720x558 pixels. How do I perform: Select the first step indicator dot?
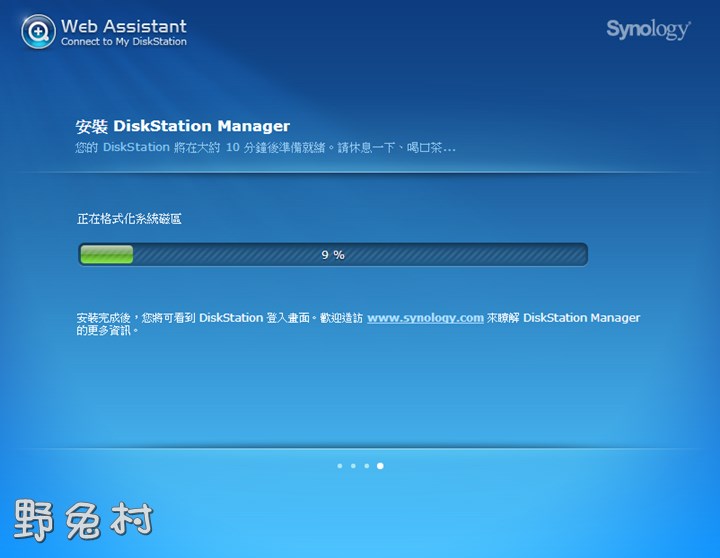coord(340,466)
